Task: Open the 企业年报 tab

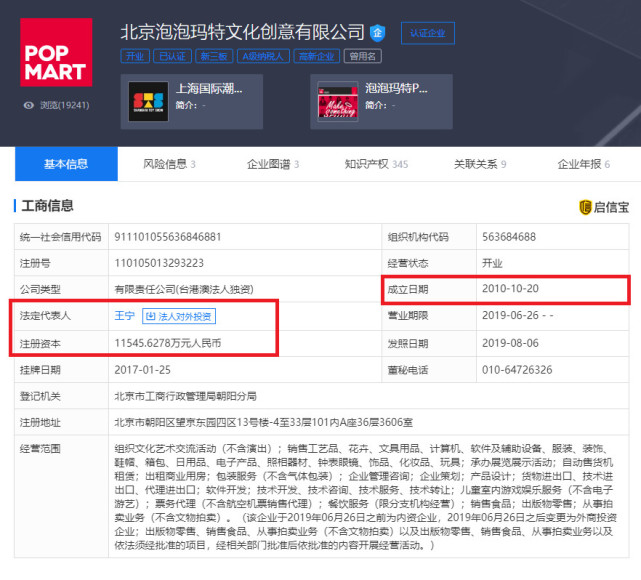Action: 583,164
